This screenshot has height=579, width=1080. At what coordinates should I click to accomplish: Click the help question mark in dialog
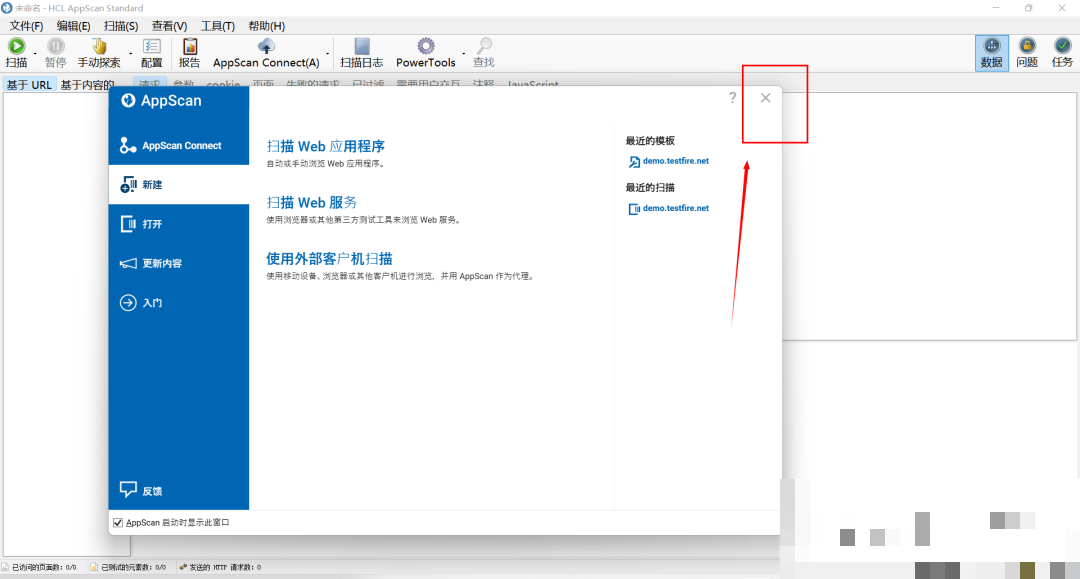[732, 98]
